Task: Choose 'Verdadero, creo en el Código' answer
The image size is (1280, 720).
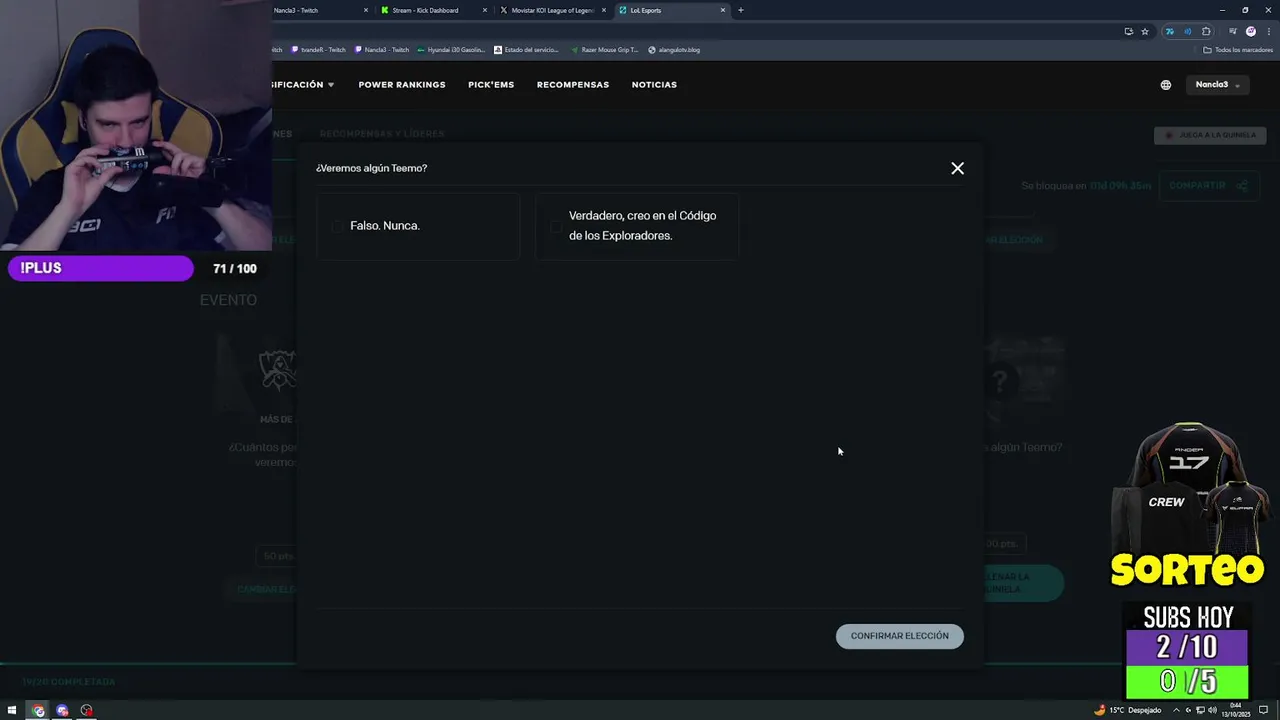Action: click(637, 226)
